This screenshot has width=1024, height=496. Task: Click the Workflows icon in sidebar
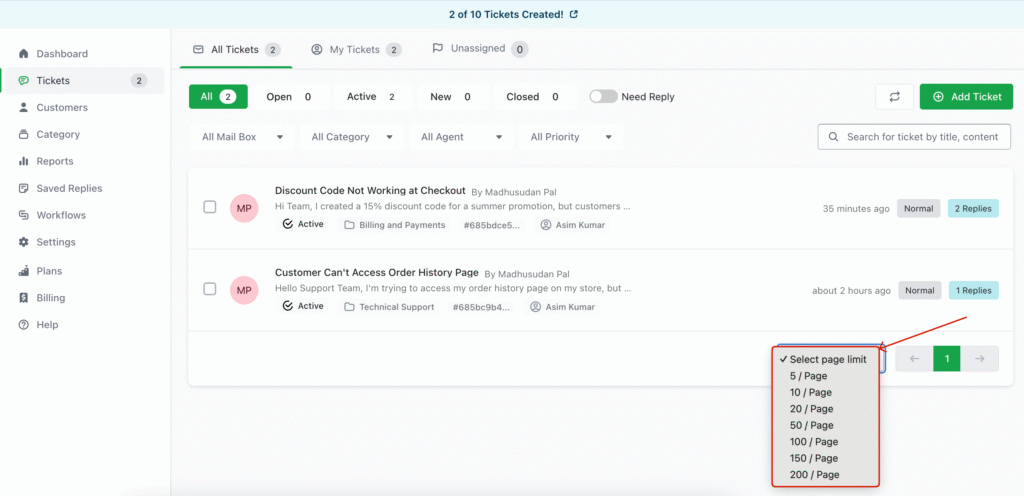23,215
